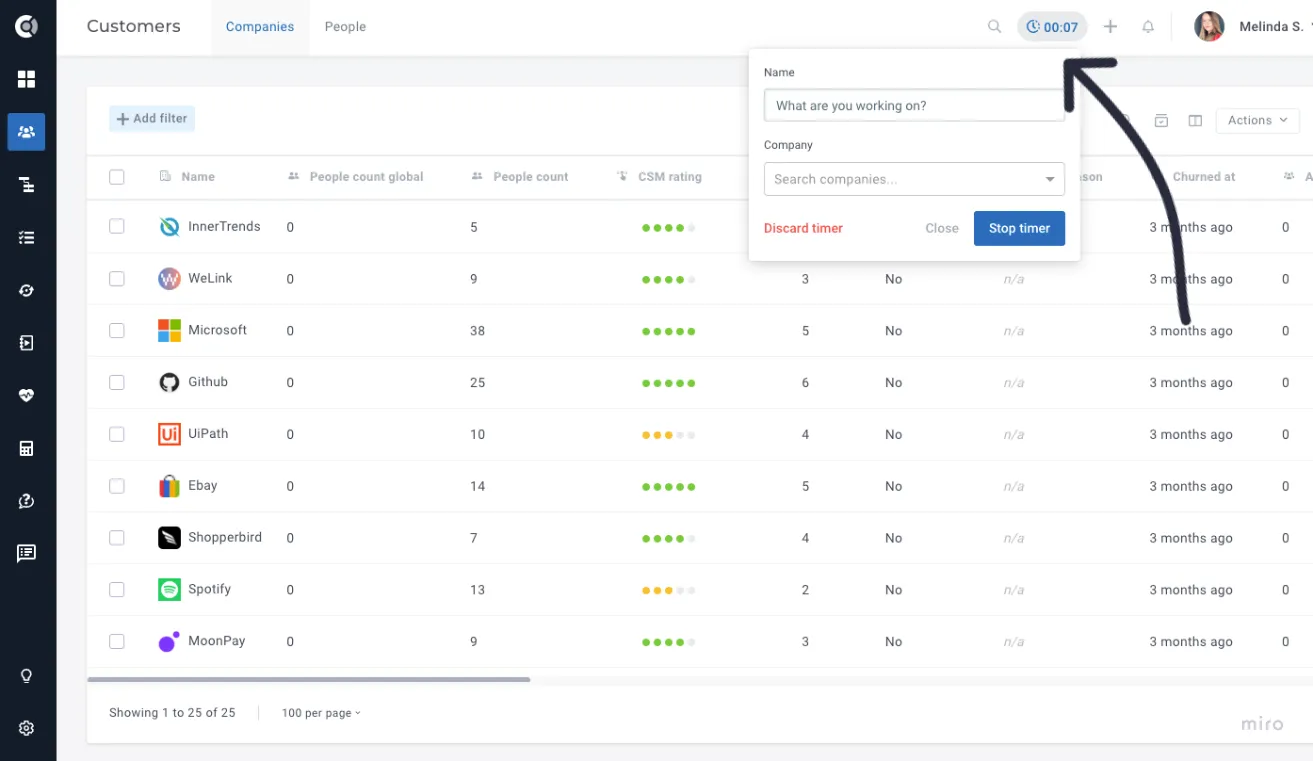Viewport: 1313px width, 761px height.
Task: Open the notifications bell
Action: [x=1148, y=27]
